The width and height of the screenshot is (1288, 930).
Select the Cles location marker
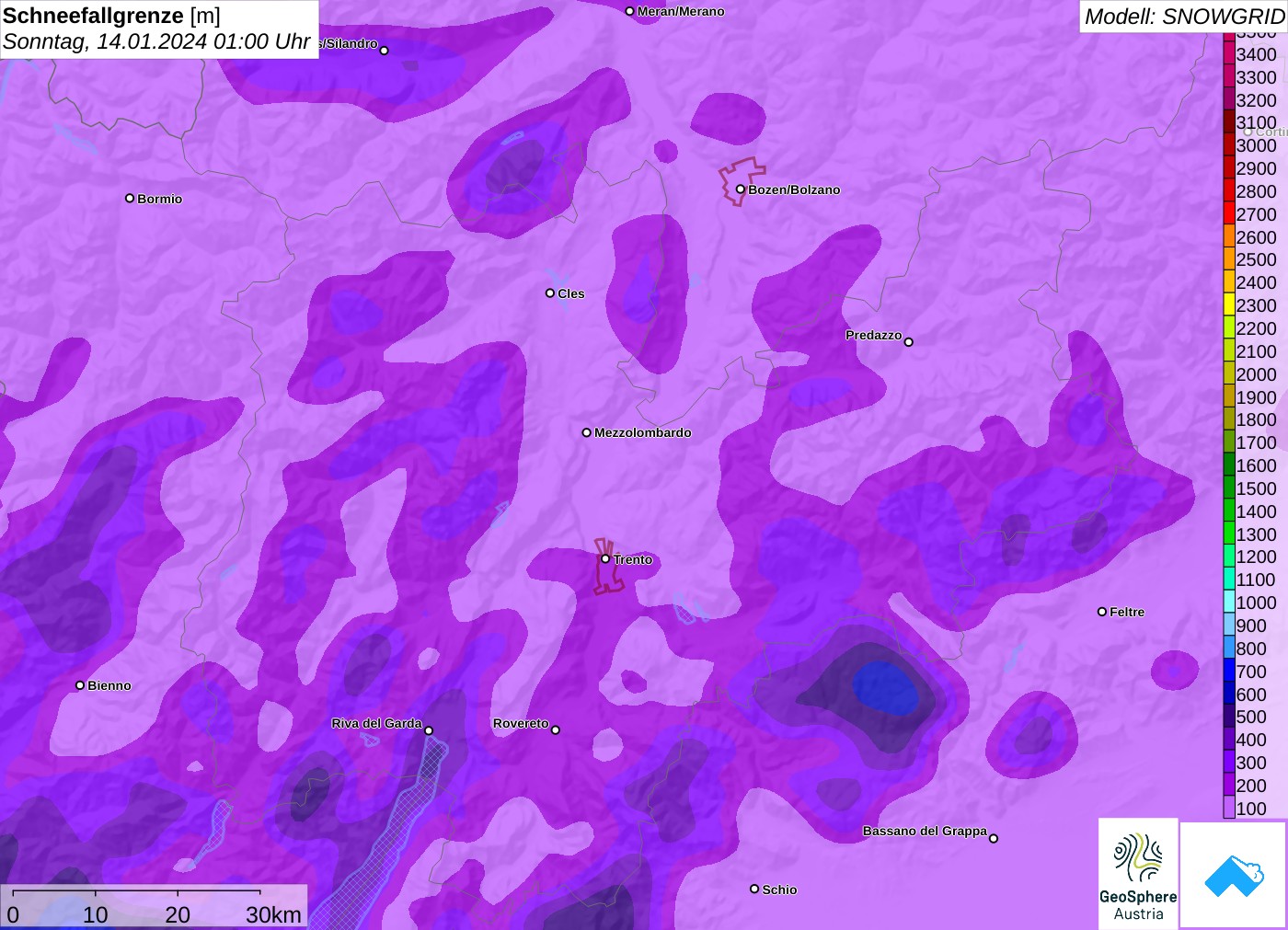click(550, 293)
